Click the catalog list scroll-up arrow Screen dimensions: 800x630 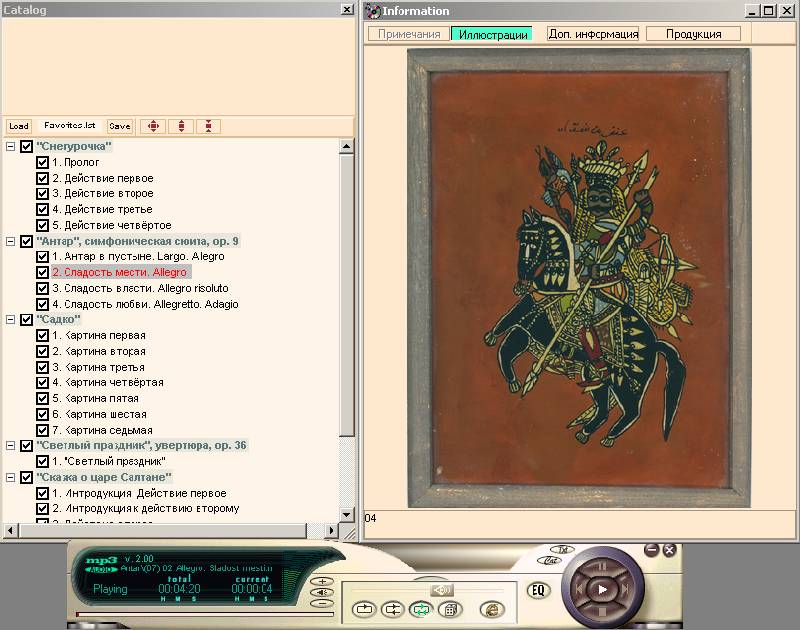click(x=346, y=146)
